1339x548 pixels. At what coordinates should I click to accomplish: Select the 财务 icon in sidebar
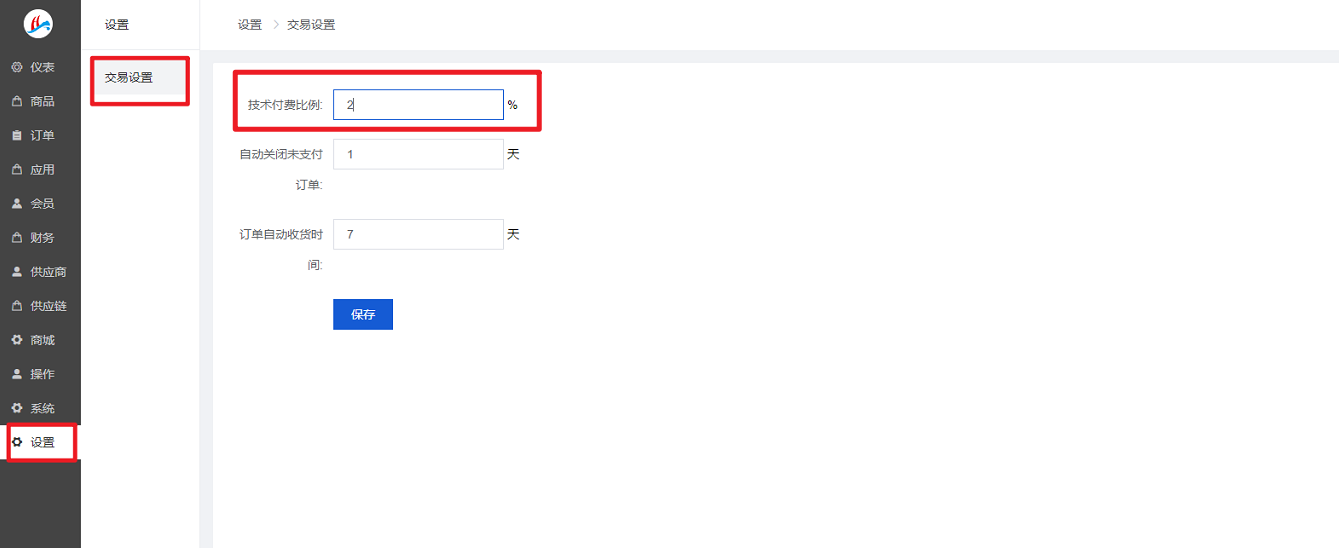[16, 238]
